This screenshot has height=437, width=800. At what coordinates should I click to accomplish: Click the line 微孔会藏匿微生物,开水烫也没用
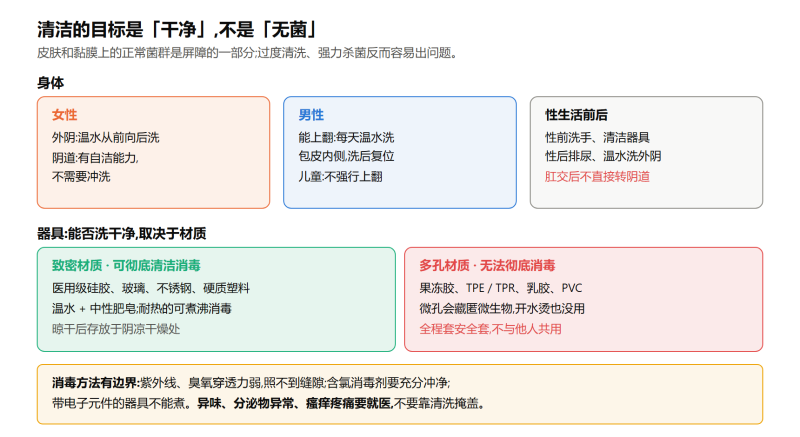click(502, 309)
